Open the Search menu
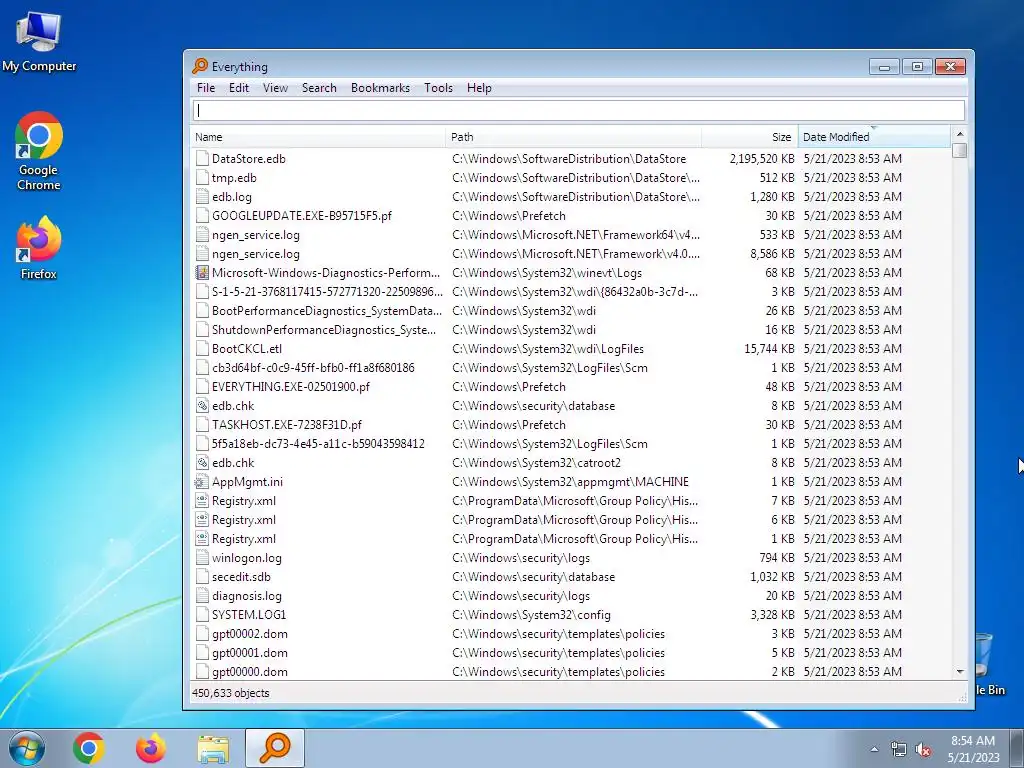Viewport: 1024px width, 768px height. click(319, 88)
